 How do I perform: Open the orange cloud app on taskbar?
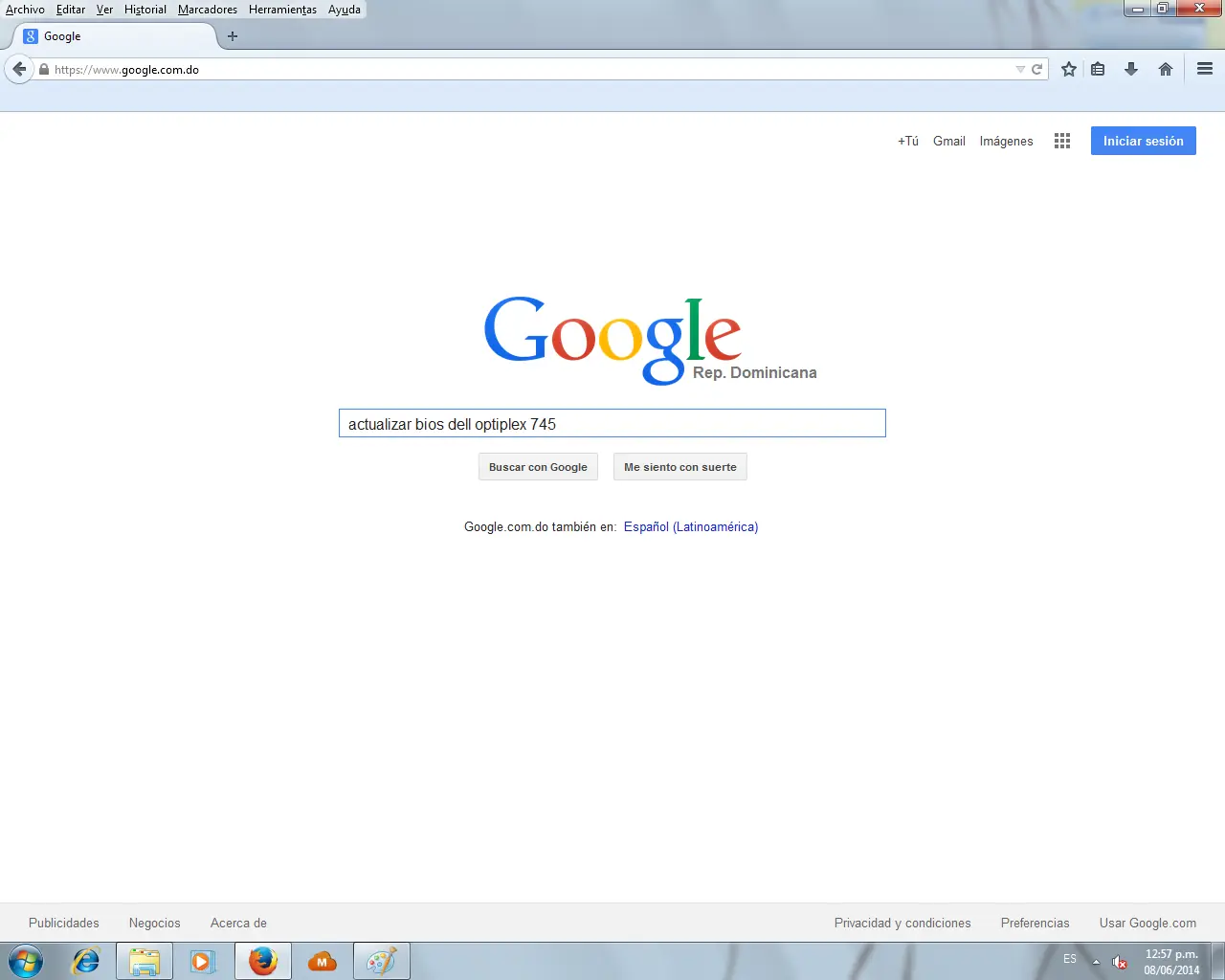[x=323, y=961]
